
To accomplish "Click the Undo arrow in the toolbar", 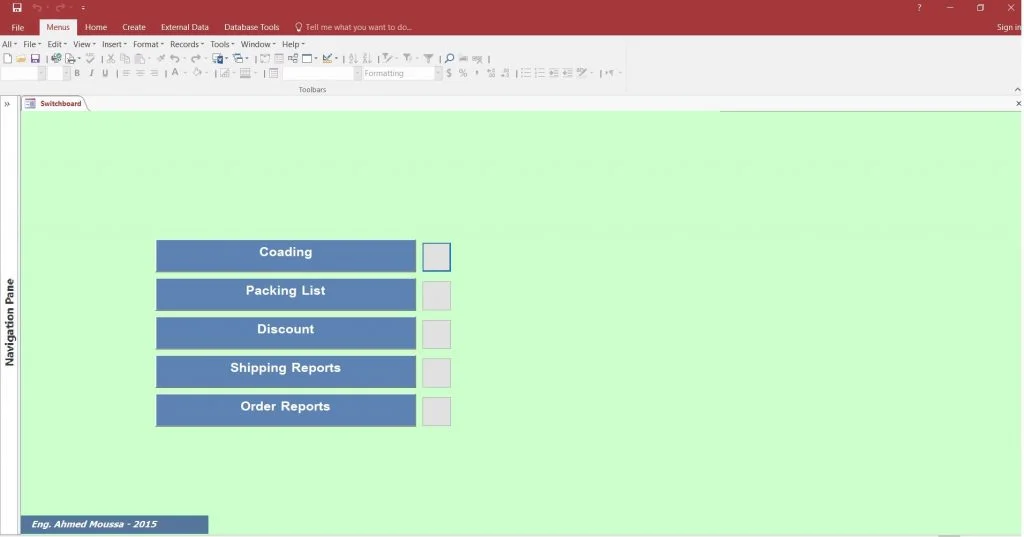I will point(174,59).
